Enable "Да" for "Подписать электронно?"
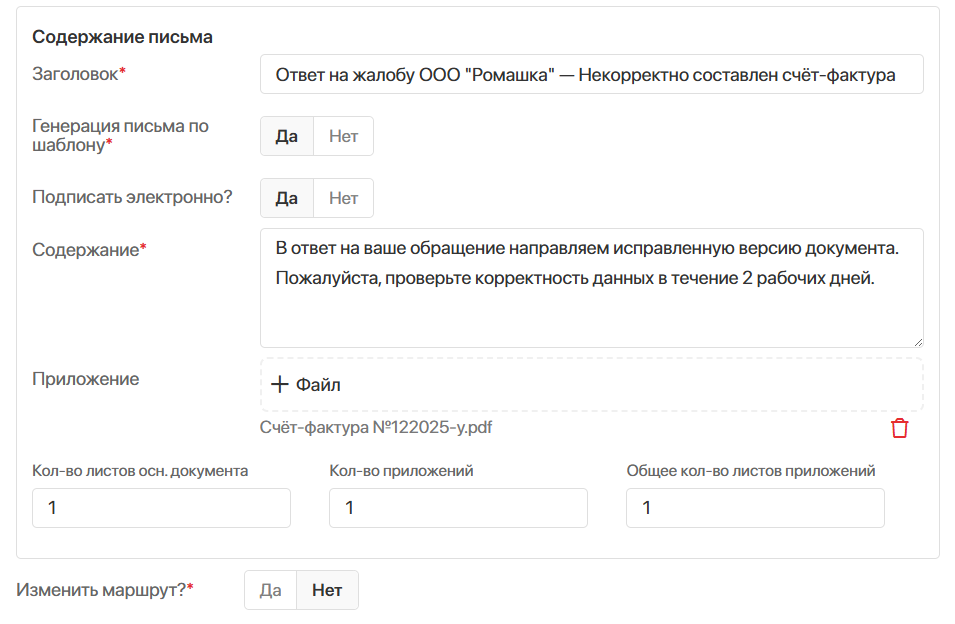The height and width of the screenshot is (624, 955). point(286,197)
